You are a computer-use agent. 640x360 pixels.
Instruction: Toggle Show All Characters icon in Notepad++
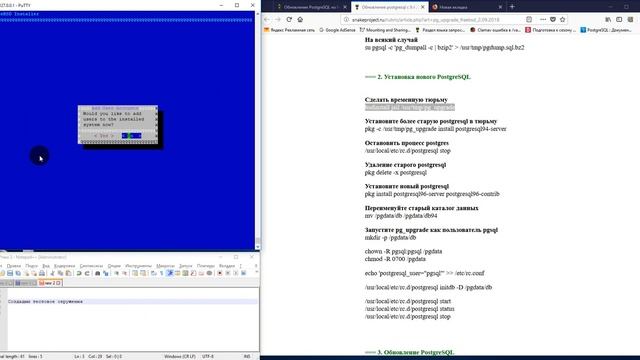pyautogui.click(x=161, y=273)
